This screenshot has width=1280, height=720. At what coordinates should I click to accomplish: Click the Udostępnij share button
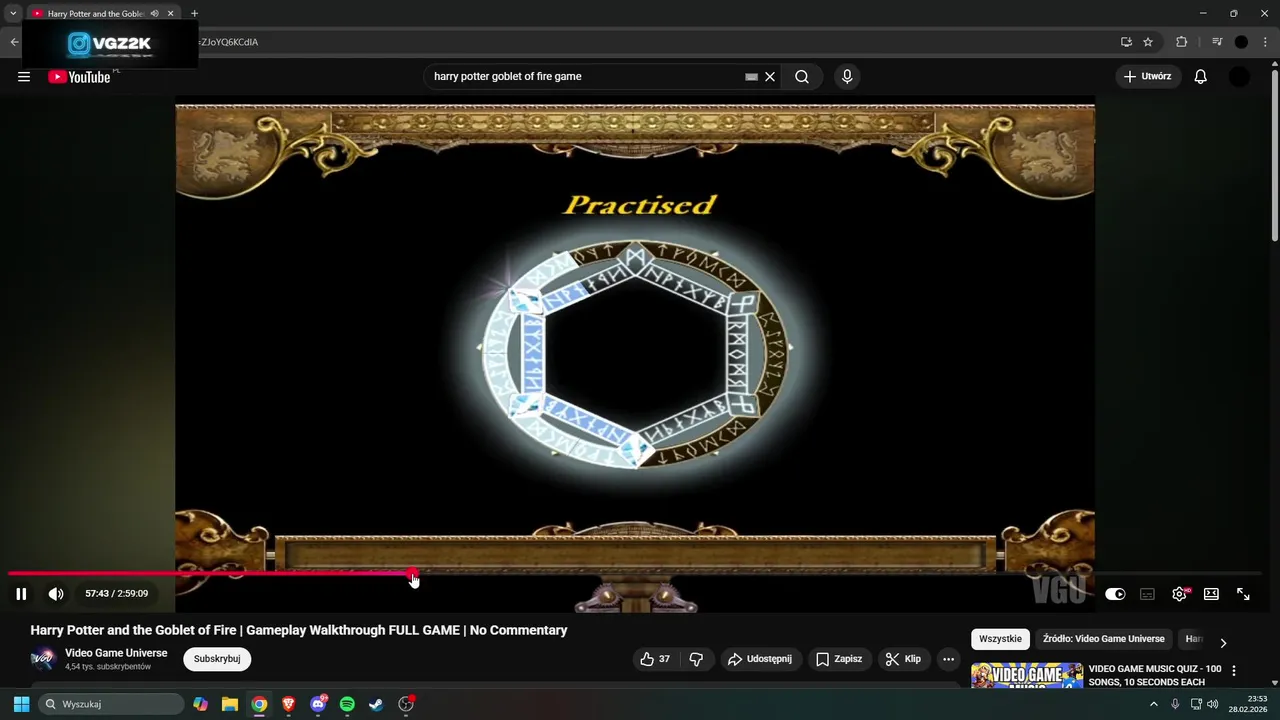click(x=760, y=659)
